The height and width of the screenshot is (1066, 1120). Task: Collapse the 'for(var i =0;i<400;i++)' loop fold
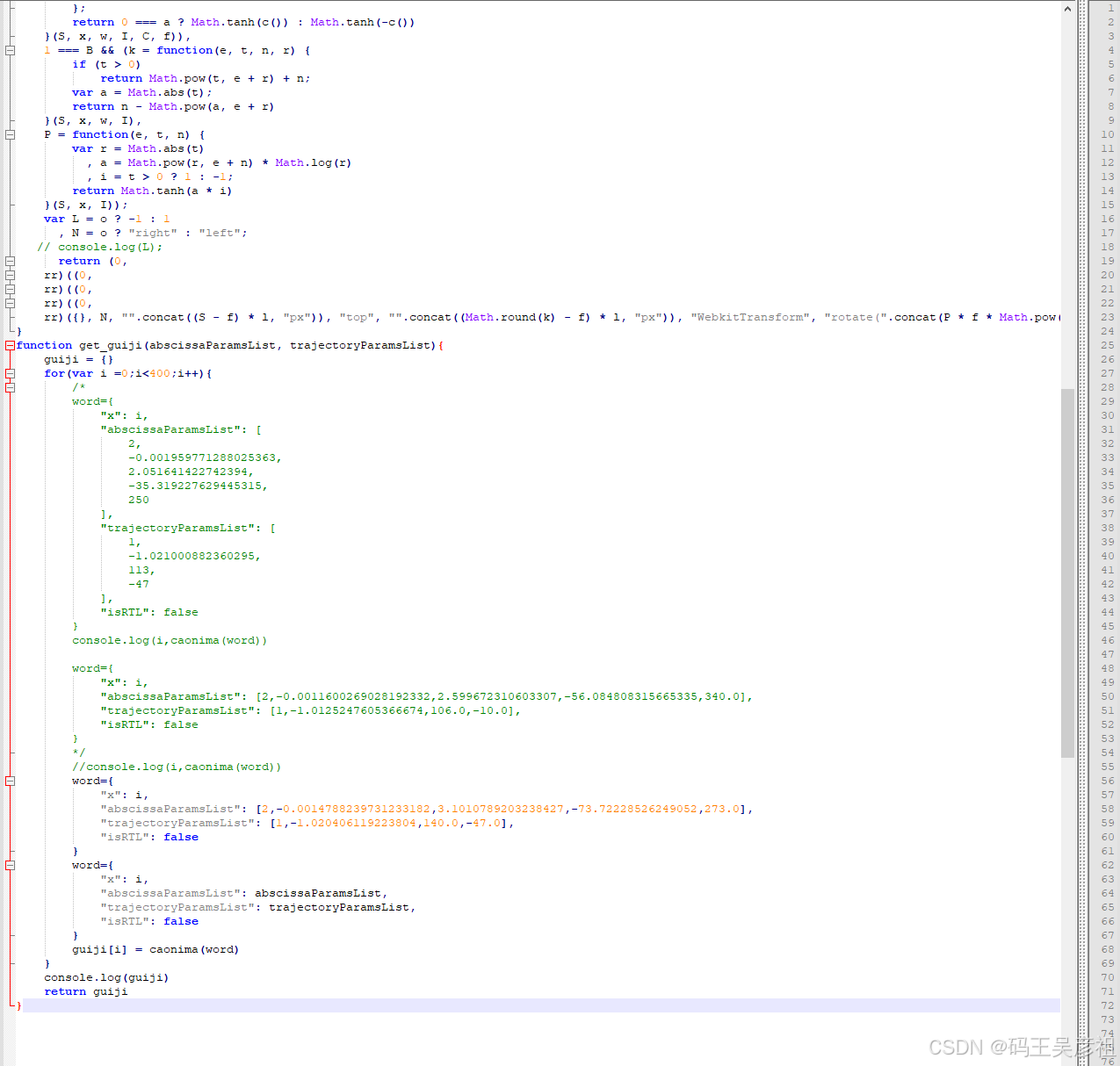pos(10,373)
